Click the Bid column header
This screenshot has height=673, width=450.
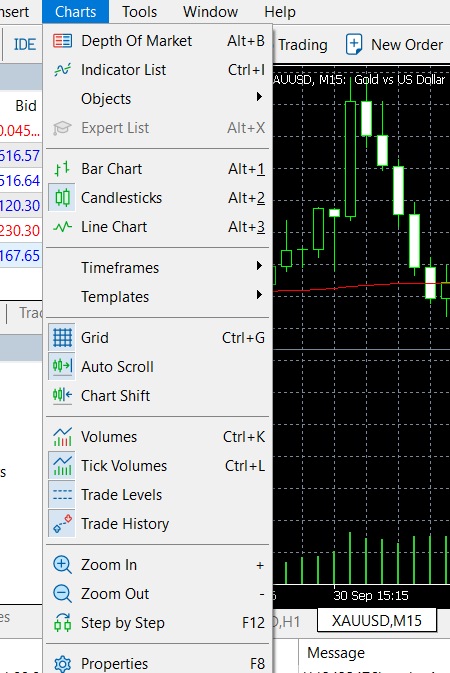(26, 106)
